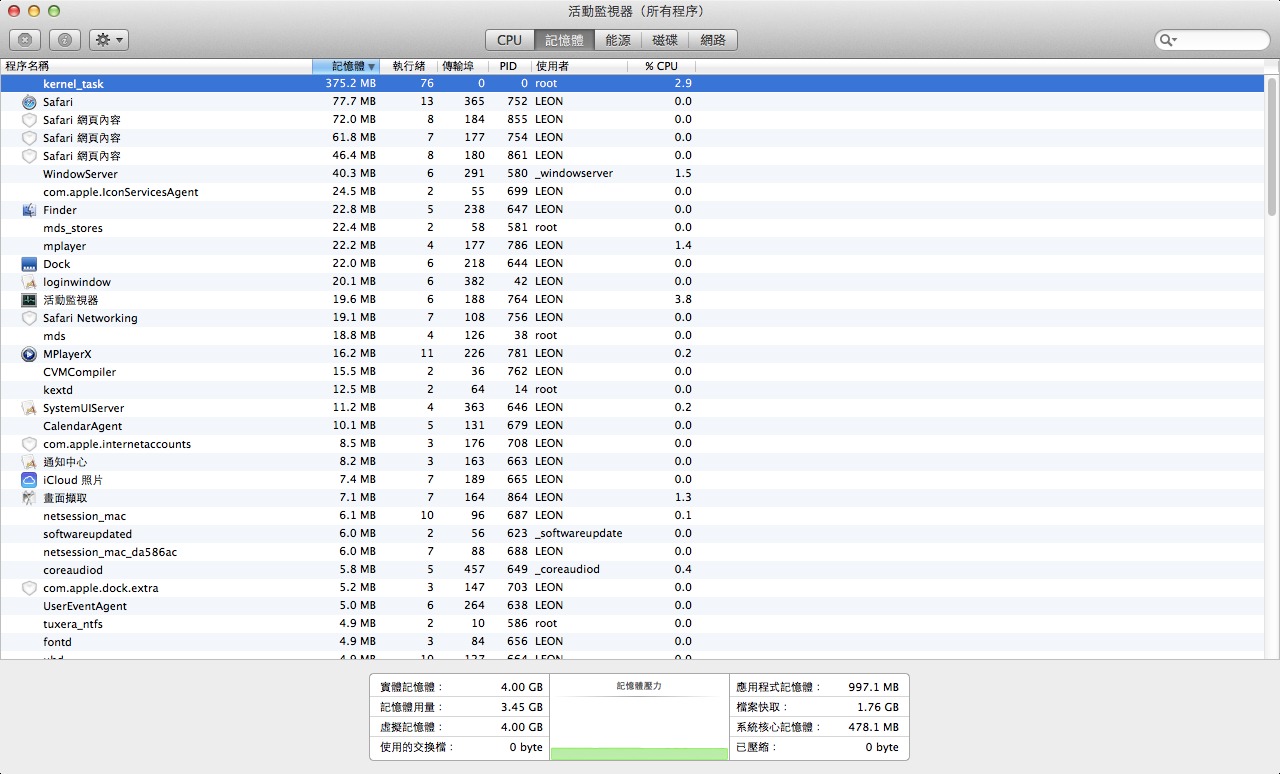
Task: Sort by 傳輸埠 column header
Action: [x=463, y=66]
